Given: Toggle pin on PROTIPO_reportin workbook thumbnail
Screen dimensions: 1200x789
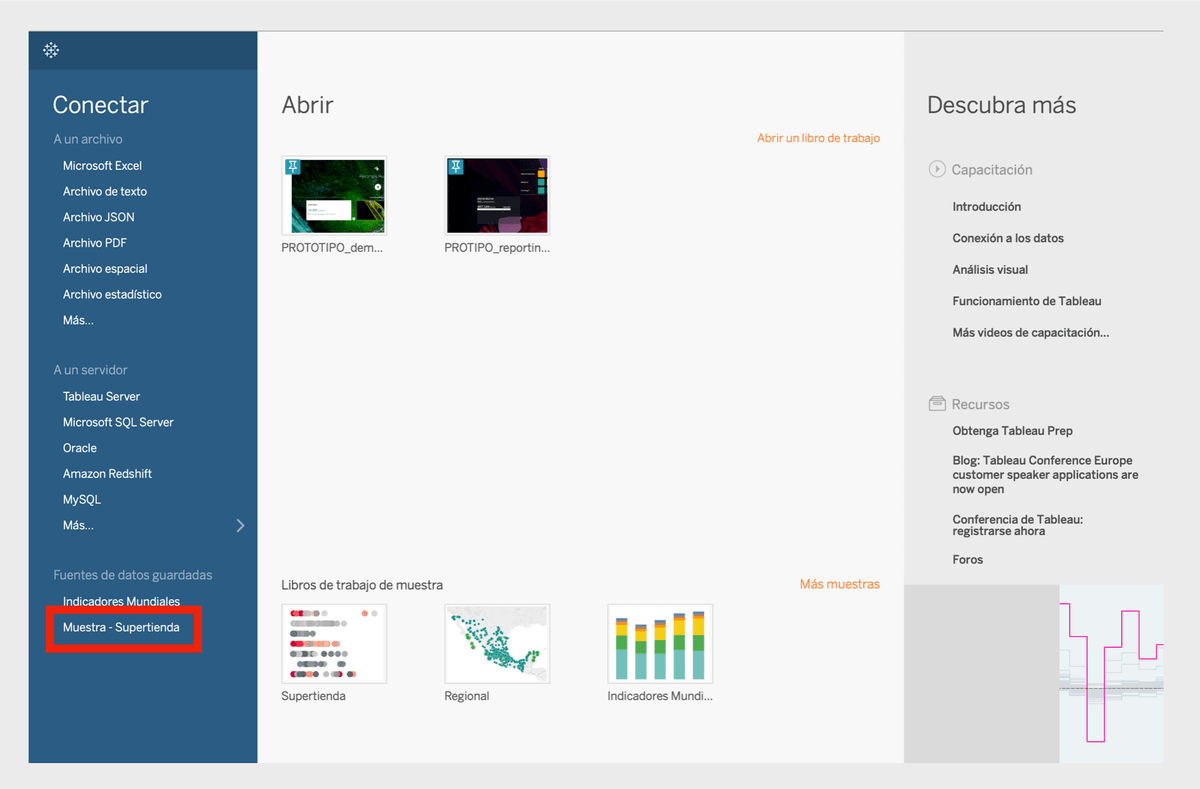Looking at the screenshot, I should [456, 167].
